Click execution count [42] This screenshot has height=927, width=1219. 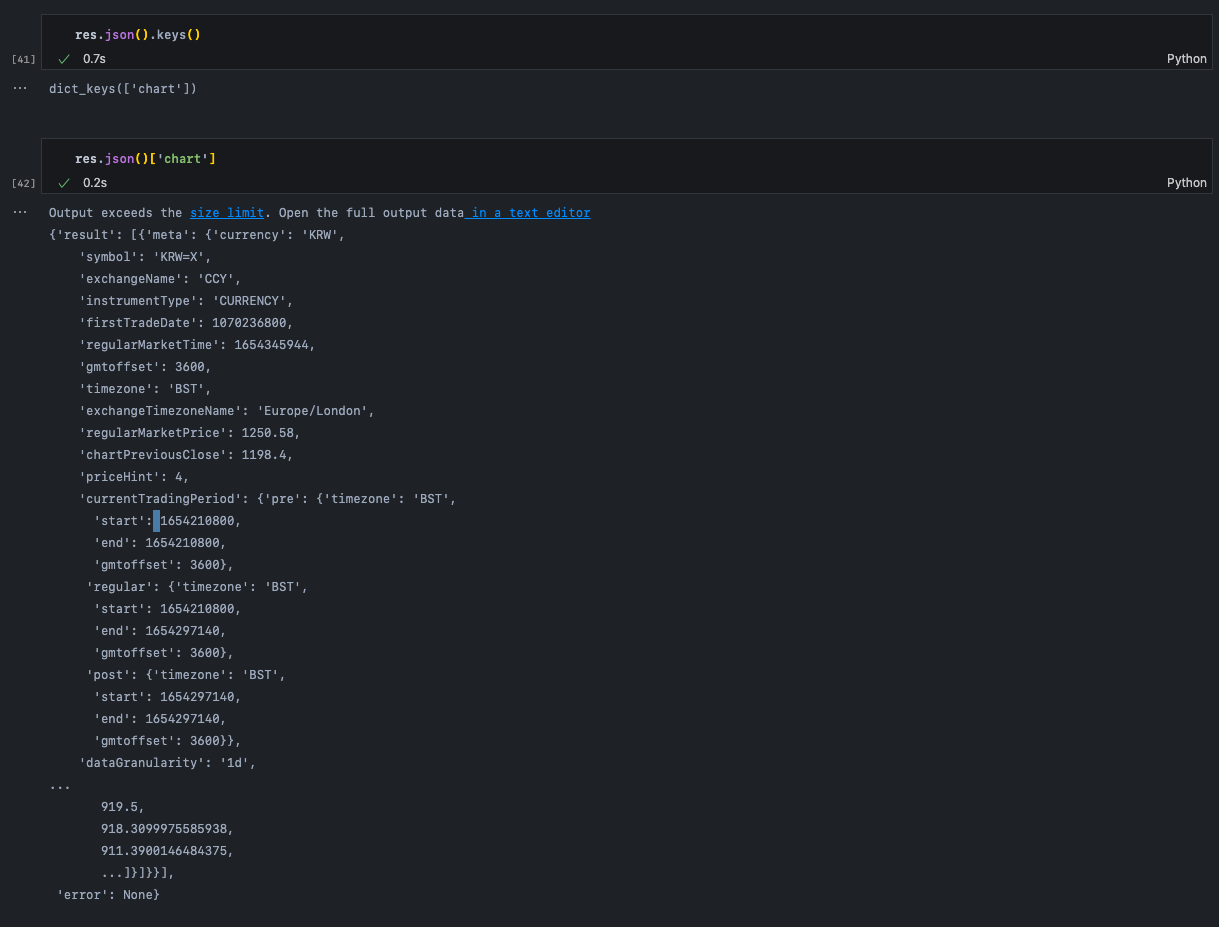(x=24, y=184)
